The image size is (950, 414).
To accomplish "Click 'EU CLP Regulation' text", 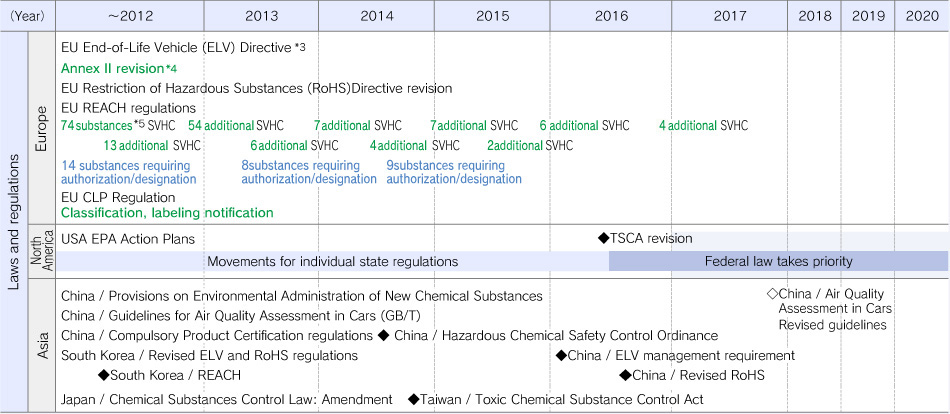I will point(118,198).
